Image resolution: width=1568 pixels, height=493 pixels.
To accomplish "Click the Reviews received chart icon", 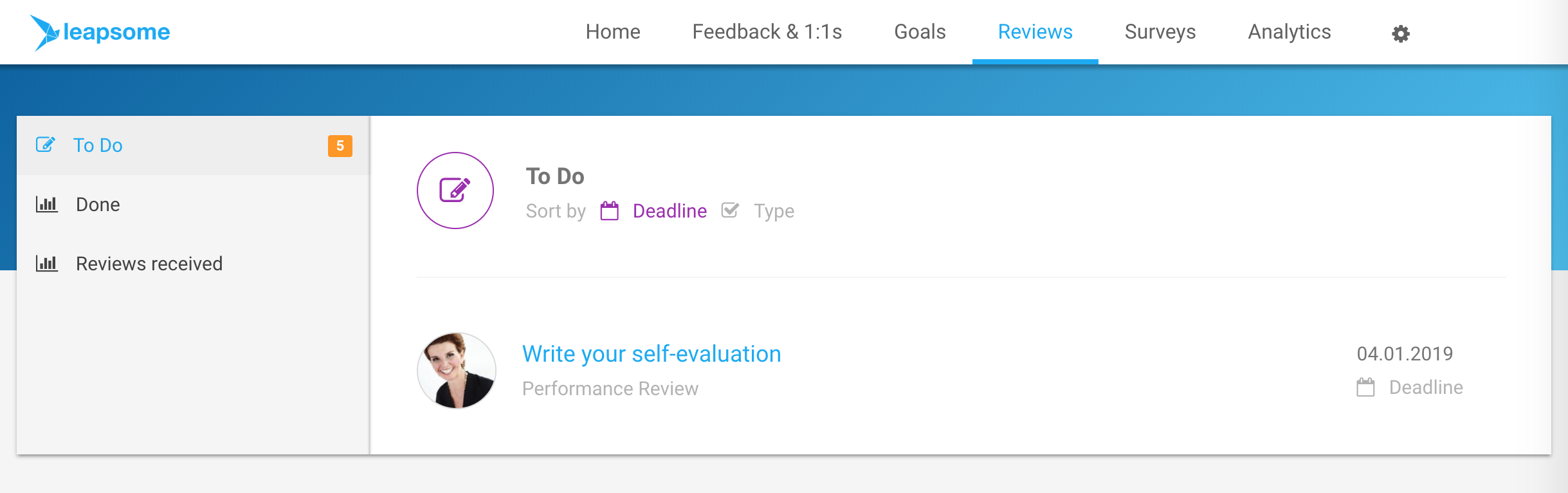I will point(46,264).
